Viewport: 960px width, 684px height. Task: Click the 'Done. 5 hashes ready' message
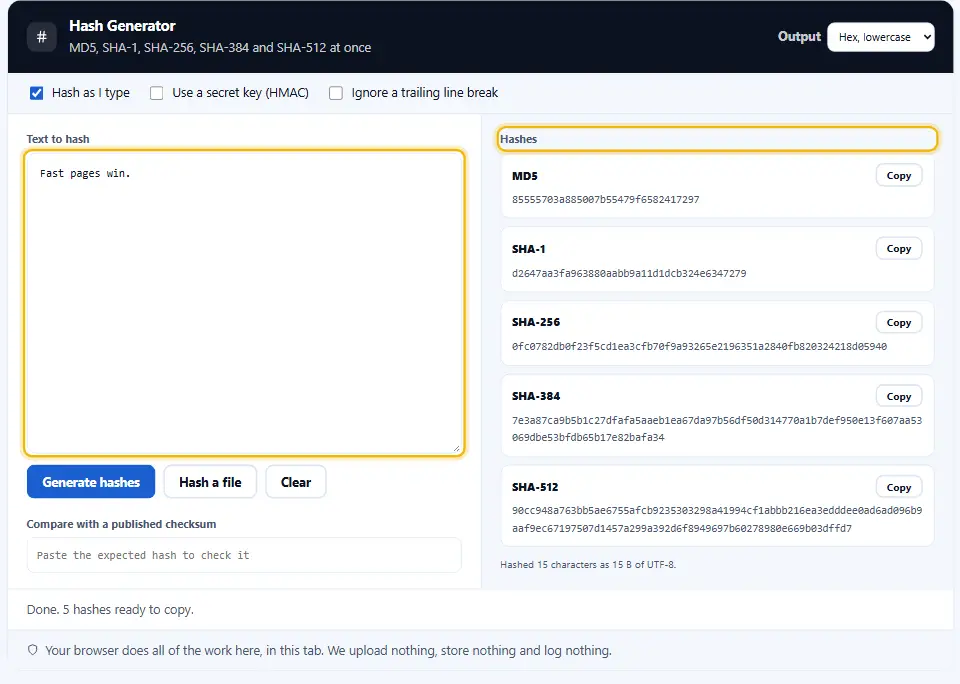click(x=110, y=610)
